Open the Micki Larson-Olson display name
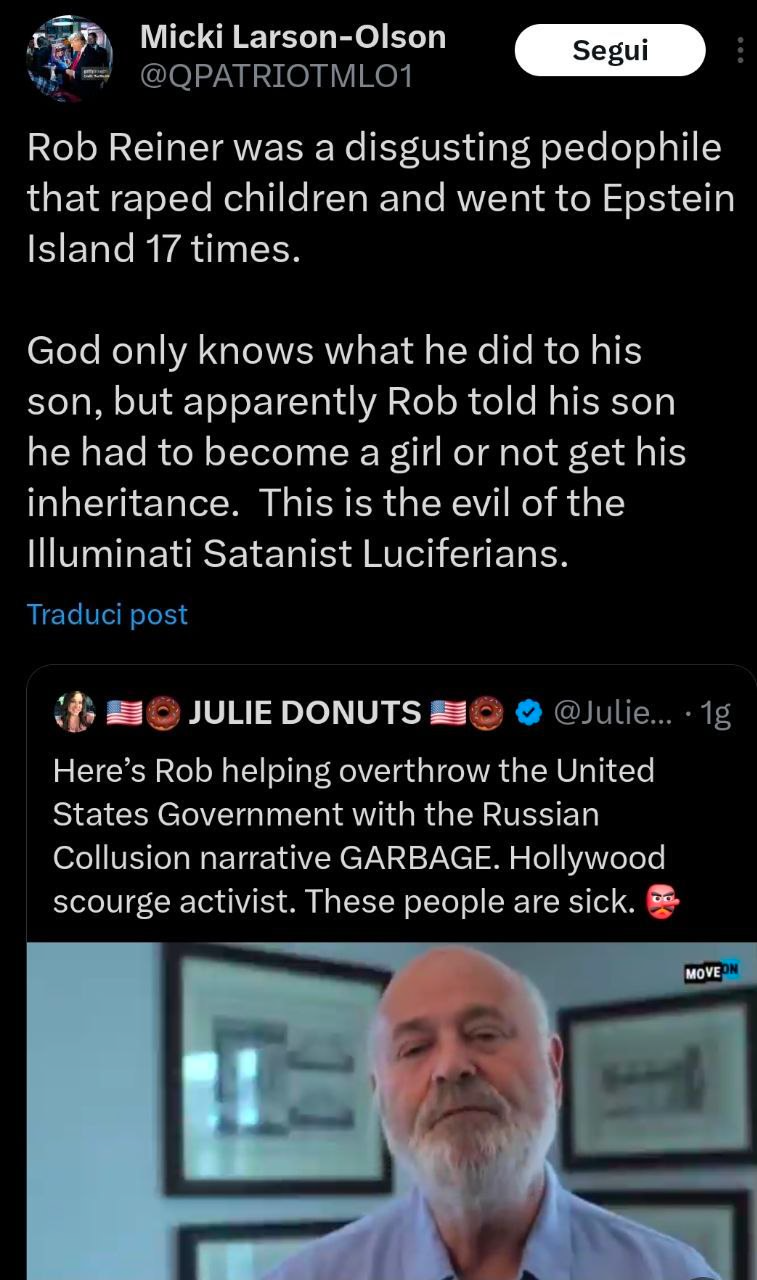This screenshot has width=757, height=1280. click(293, 37)
